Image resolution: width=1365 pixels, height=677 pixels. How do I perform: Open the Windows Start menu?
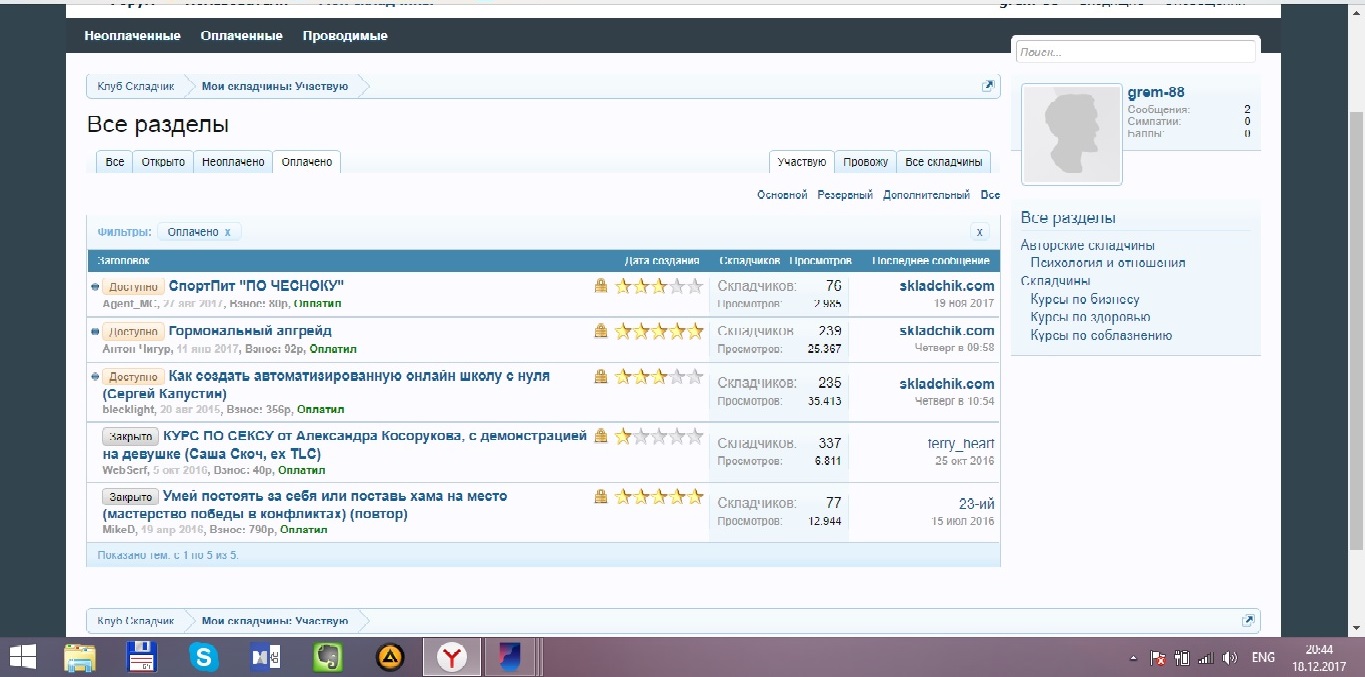point(22,657)
